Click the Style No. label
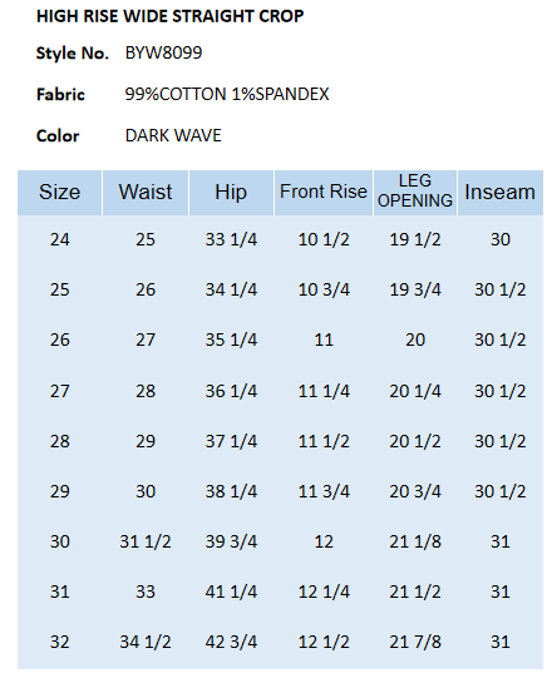548x673 pixels. click(x=73, y=53)
